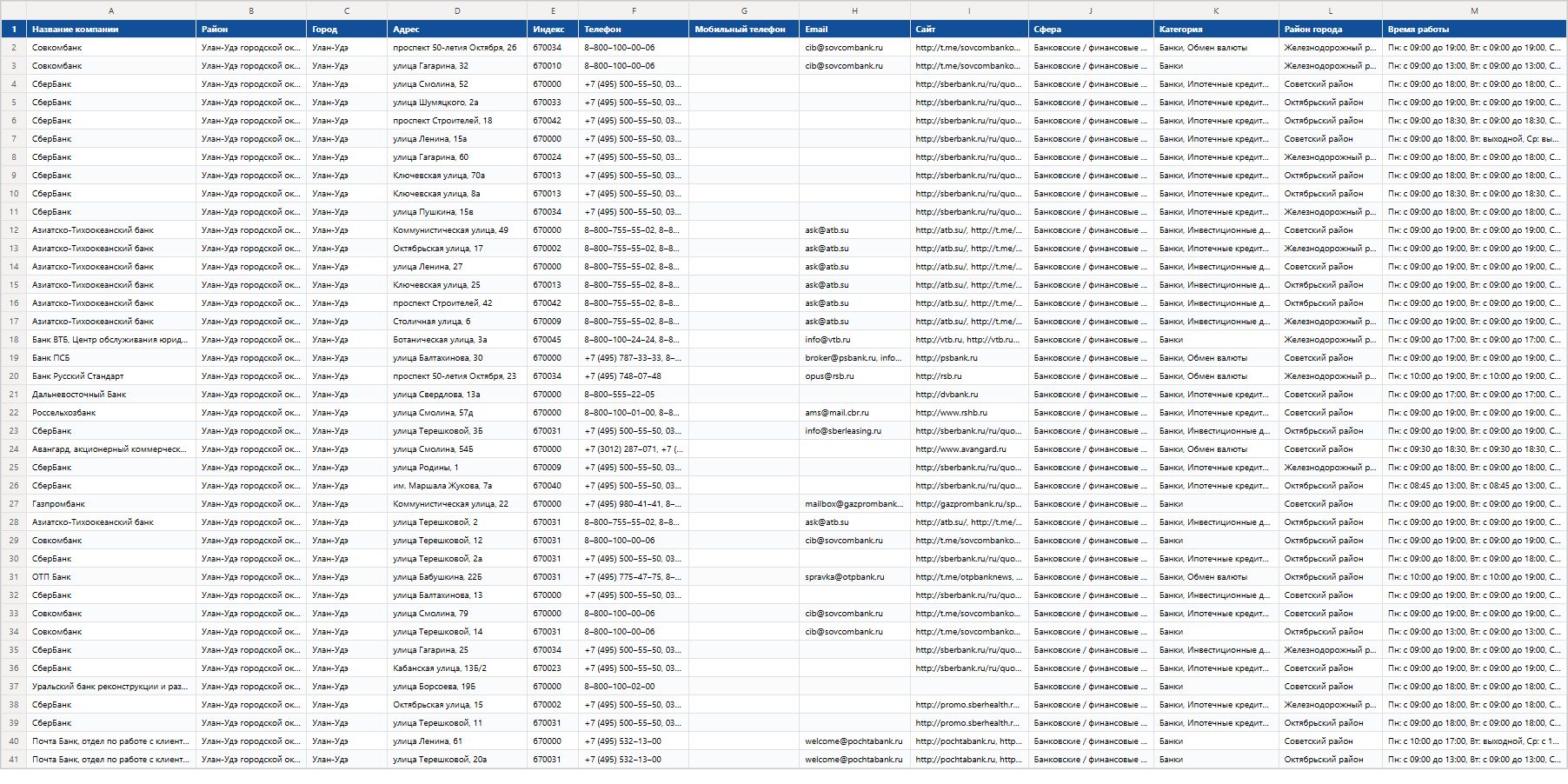This screenshot has height=784, width=1568.
Task: Select phone cell '8–800–555–22–05'
Action: tap(634, 395)
